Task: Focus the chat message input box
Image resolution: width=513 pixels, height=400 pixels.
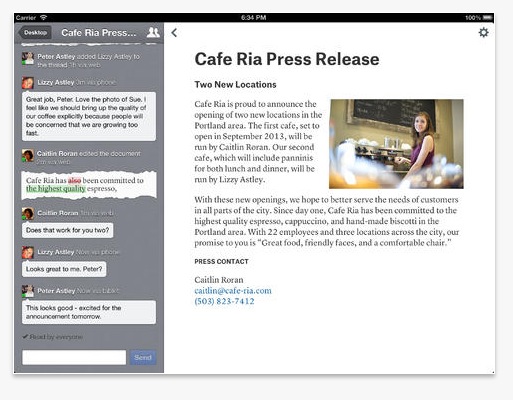Action: tap(74, 357)
